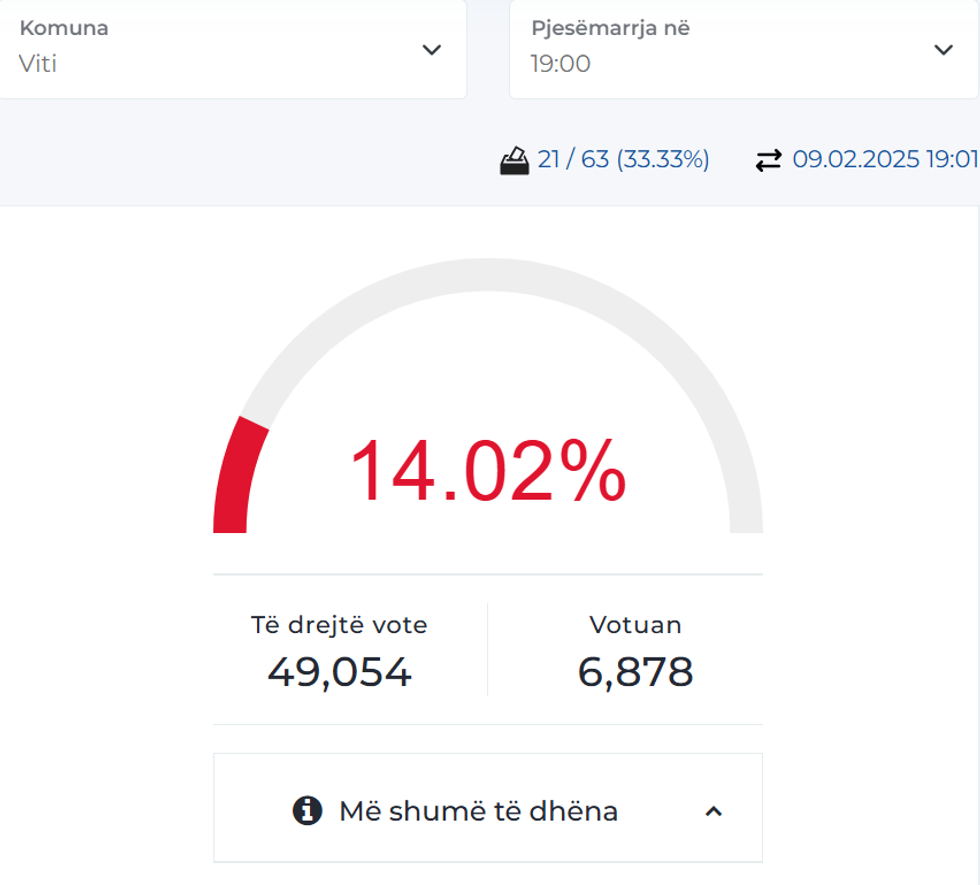Click the selected Viti municipality value
Screen dimensions: 980x885
[x=38, y=64]
